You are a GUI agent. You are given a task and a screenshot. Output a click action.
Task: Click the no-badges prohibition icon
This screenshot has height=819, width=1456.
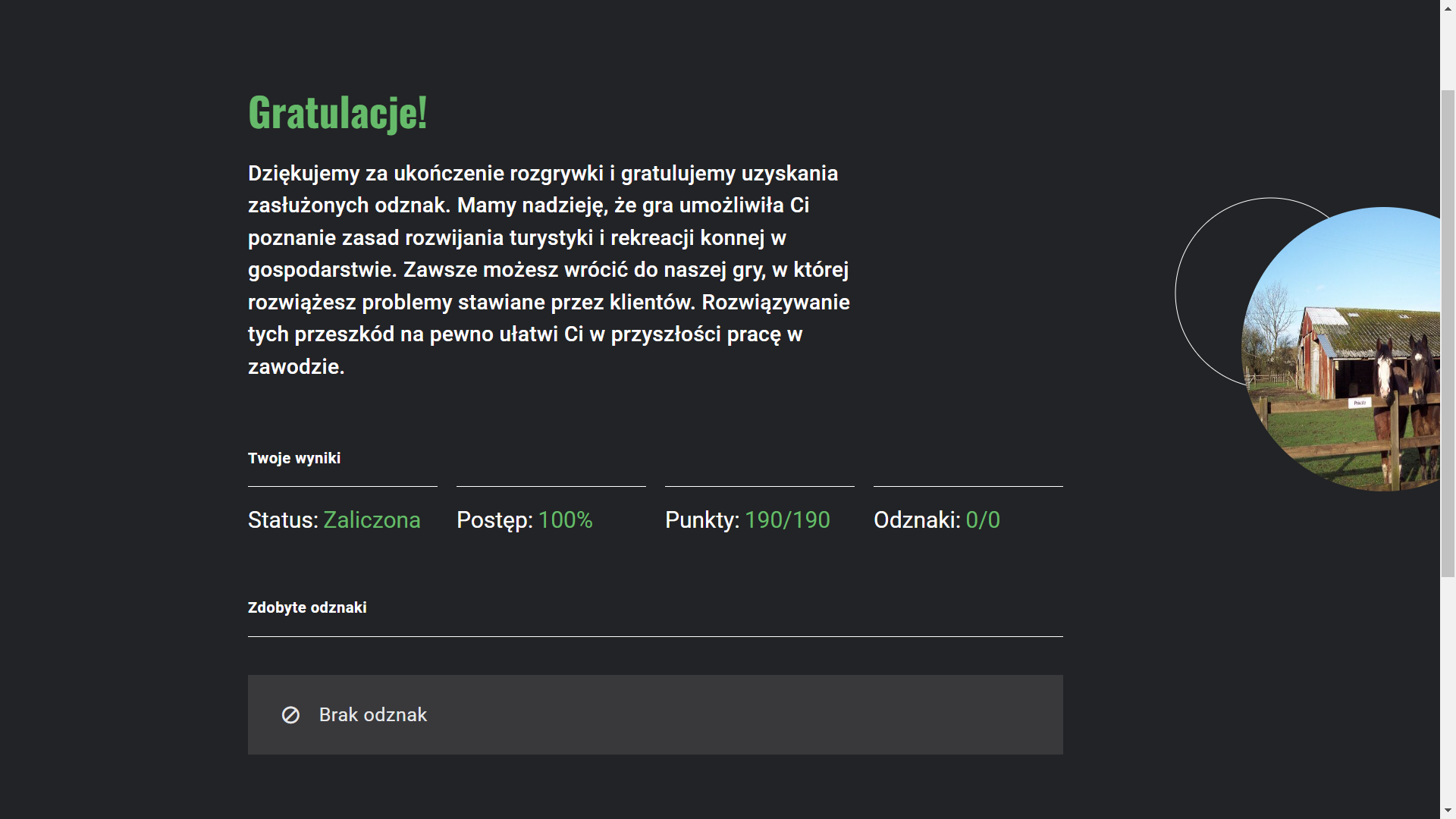point(290,715)
